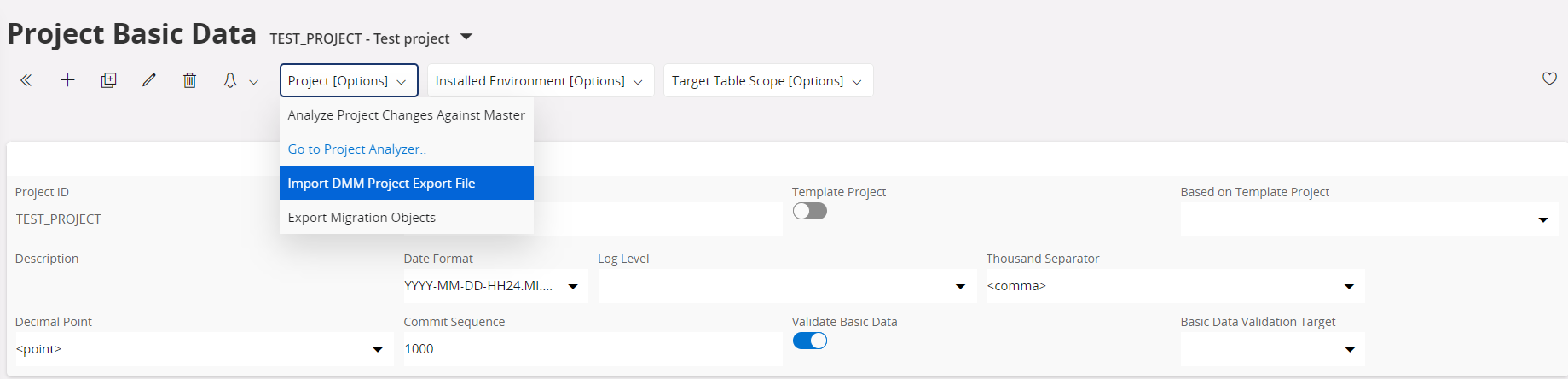Click the Commit Sequence field
The height and width of the screenshot is (379, 1568).
click(x=592, y=349)
